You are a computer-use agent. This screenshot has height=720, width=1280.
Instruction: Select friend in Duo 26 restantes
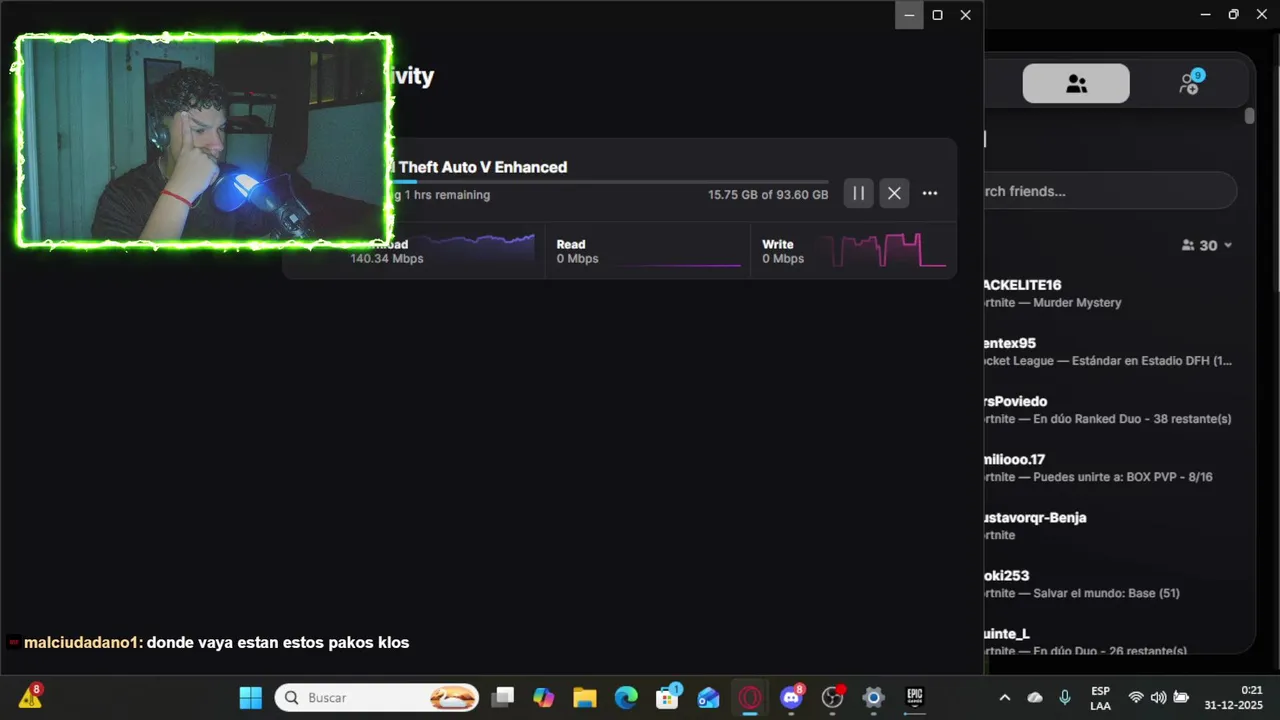click(x=1110, y=641)
